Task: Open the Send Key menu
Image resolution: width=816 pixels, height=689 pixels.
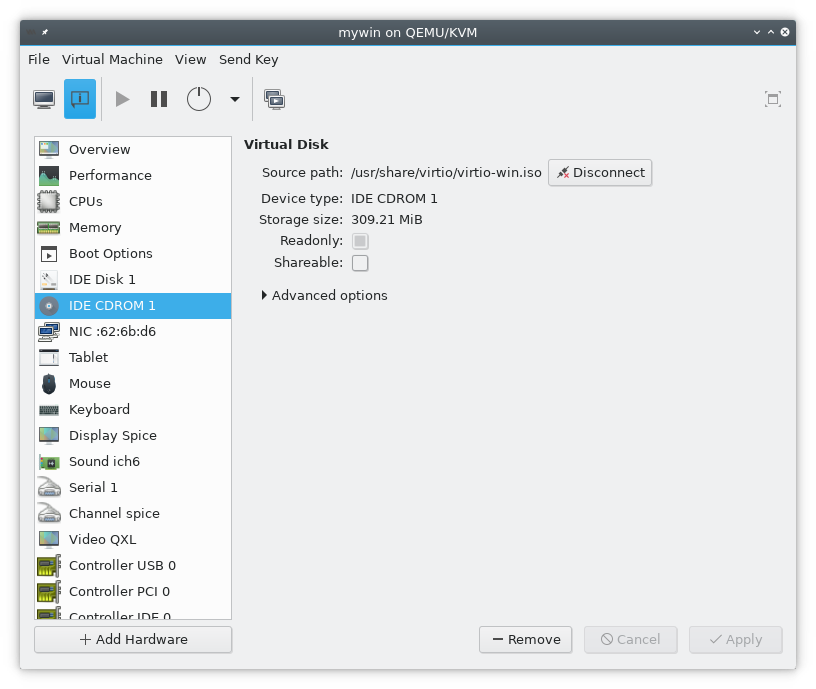Action: (x=248, y=60)
